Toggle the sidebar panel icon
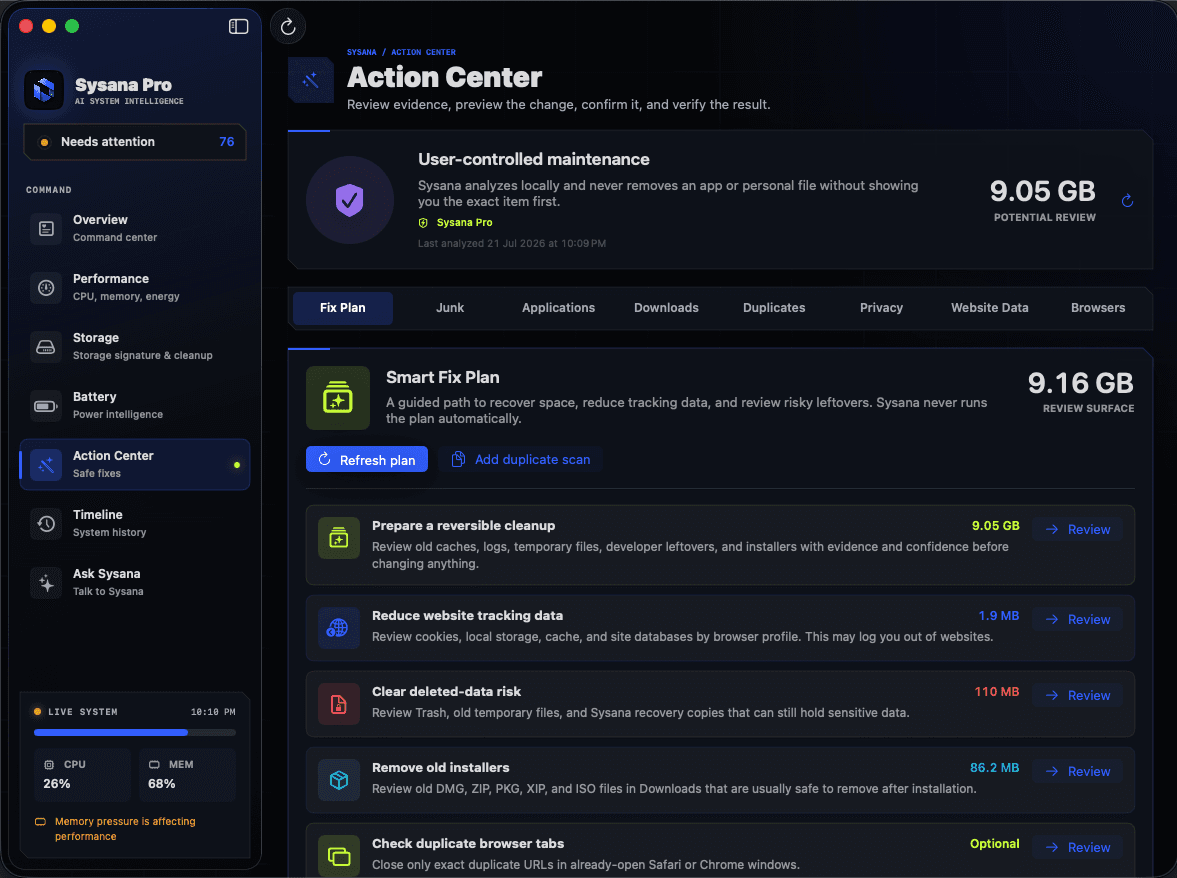 pyautogui.click(x=238, y=26)
